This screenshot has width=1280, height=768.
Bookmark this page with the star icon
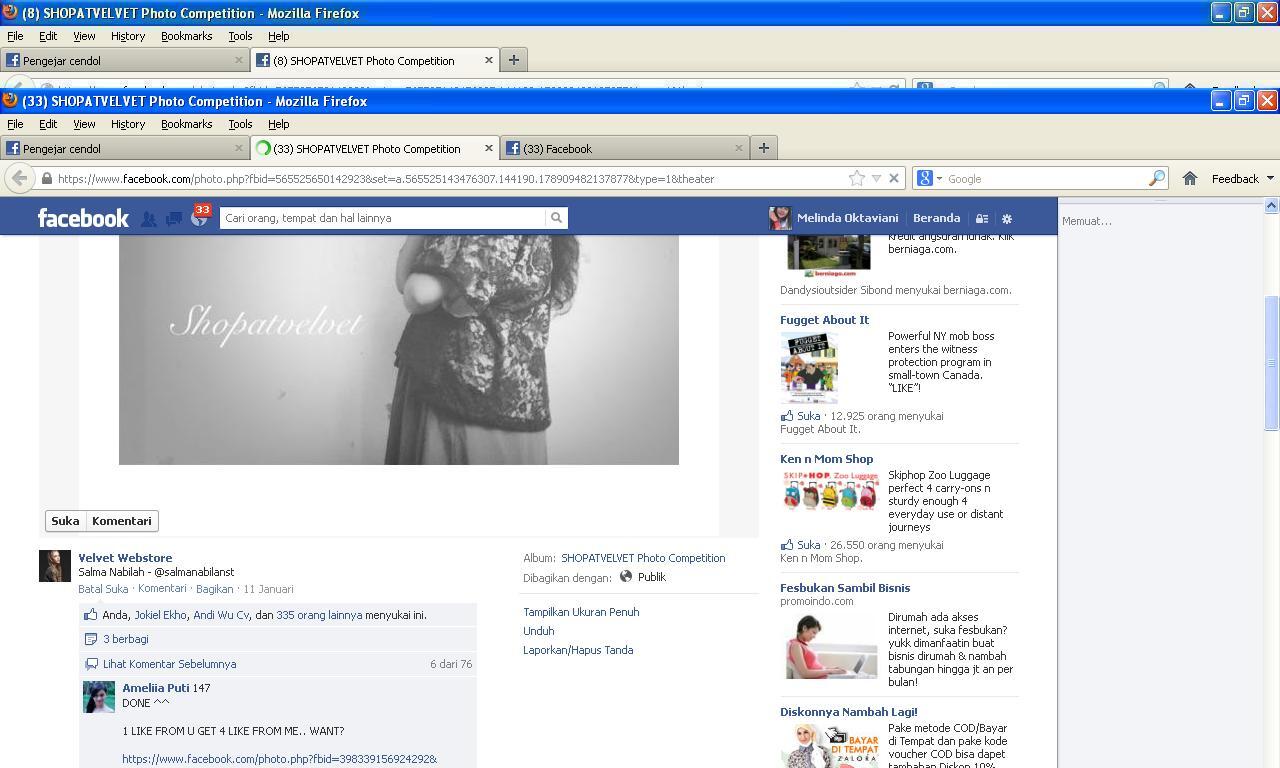tap(857, 178)
